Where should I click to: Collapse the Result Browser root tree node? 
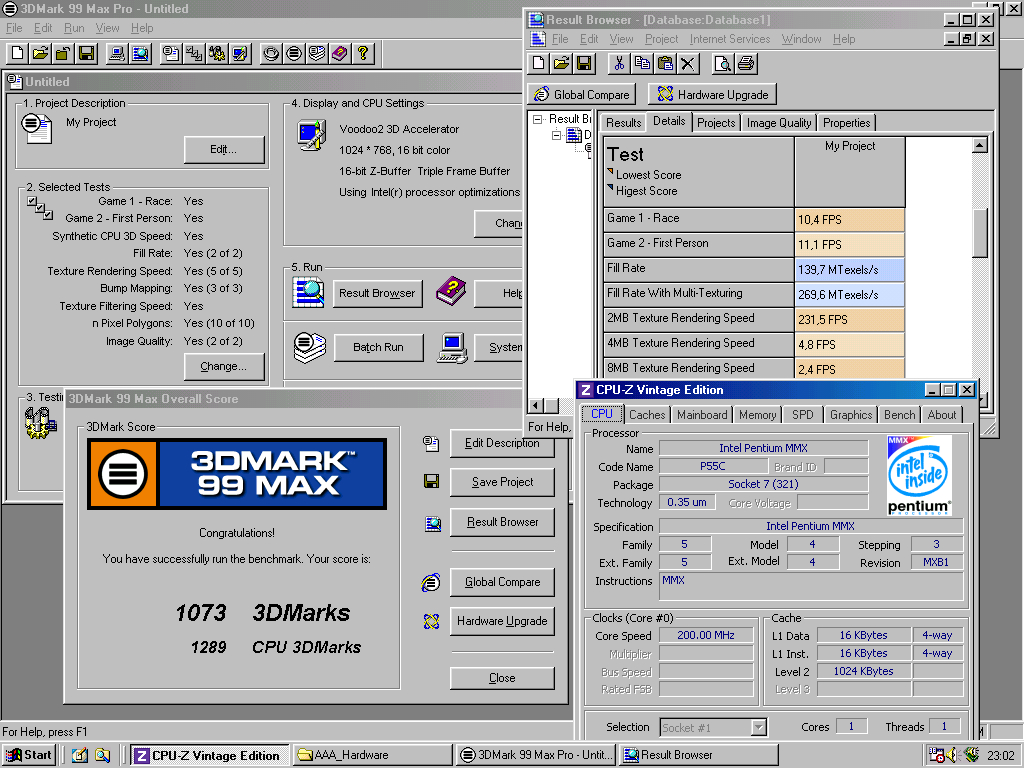[x=537, y=120]
